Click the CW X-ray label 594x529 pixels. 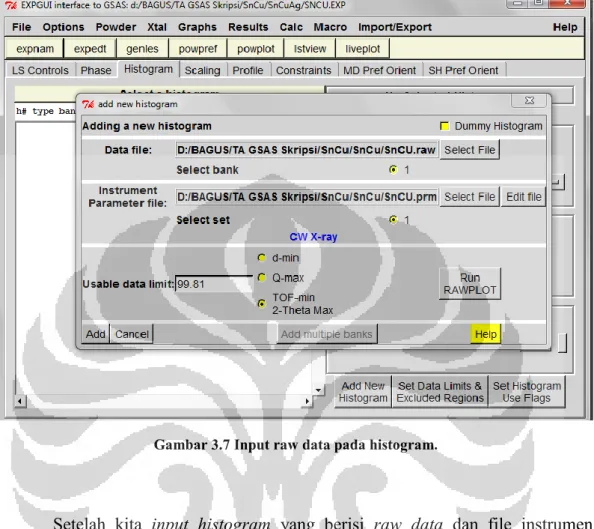[313, 237]
